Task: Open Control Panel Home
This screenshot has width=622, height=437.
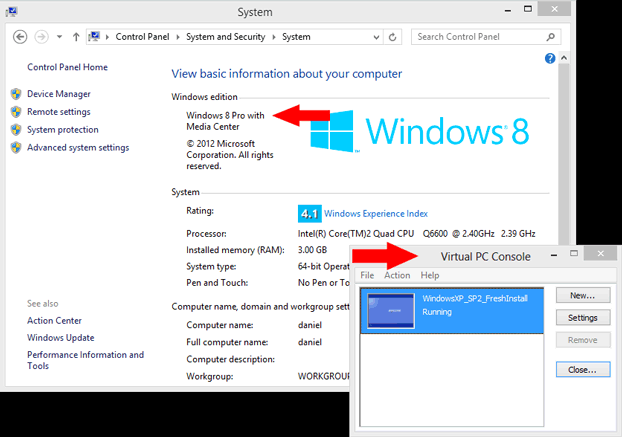Action: pos(67,67)
